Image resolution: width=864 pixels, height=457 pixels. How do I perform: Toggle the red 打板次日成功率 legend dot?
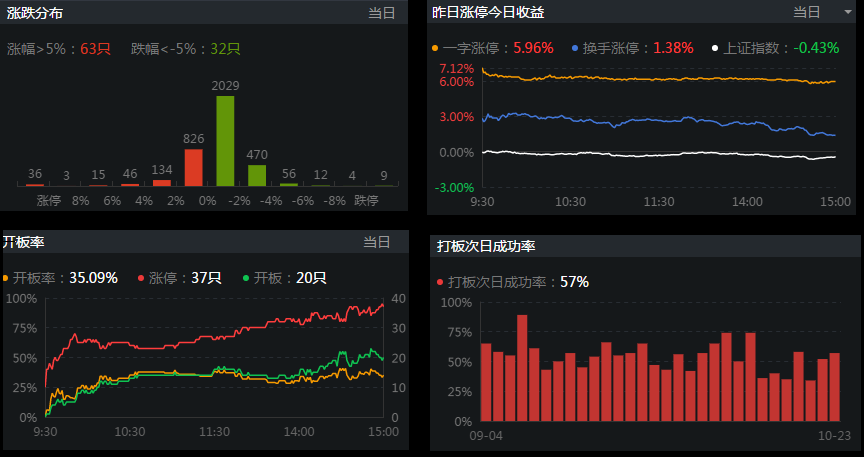440,282
